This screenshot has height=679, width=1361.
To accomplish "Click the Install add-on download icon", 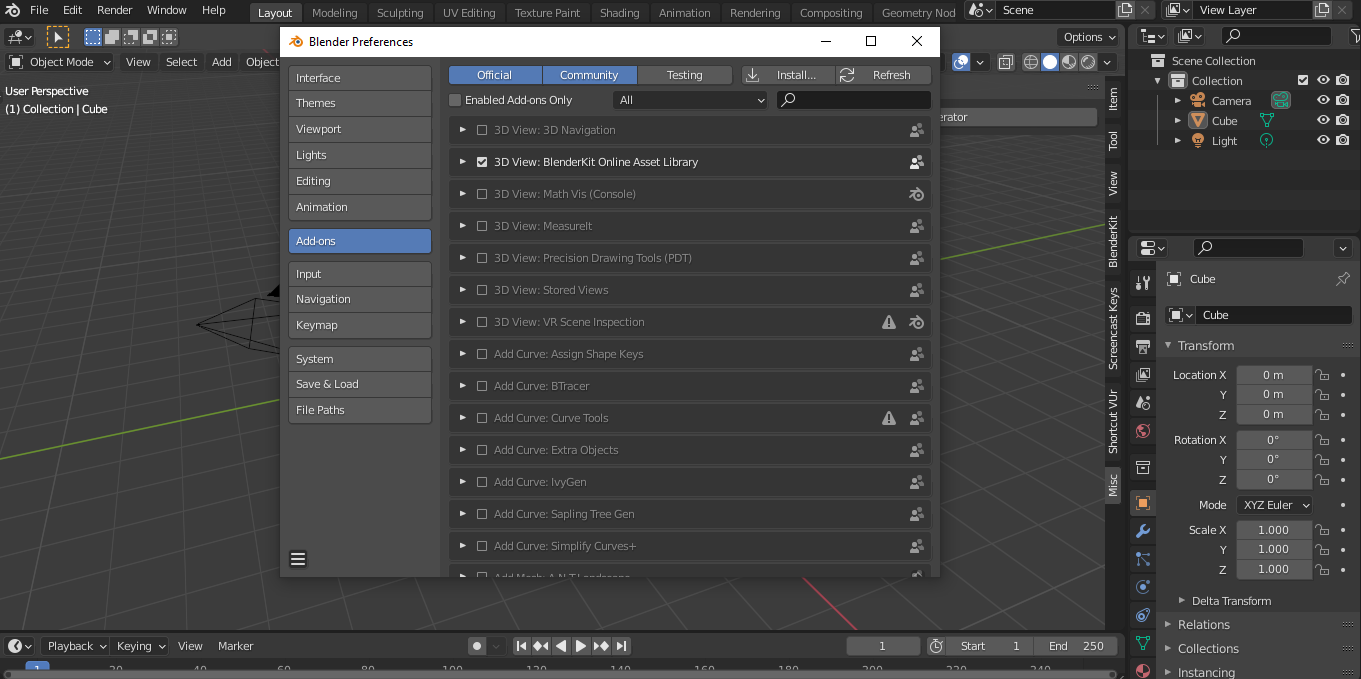I will tap(753, 75).
